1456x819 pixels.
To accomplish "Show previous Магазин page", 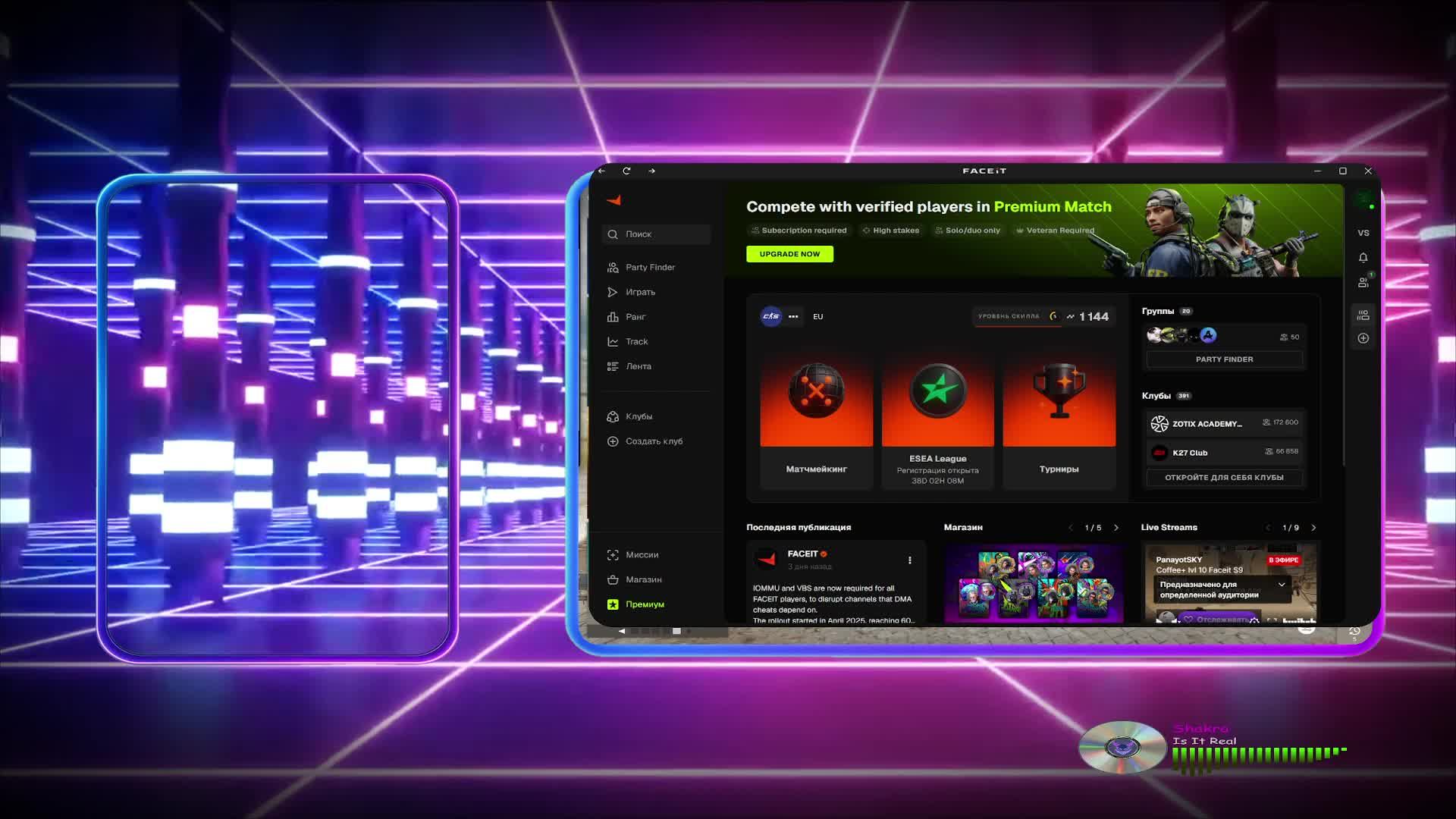I will [1071, 528].
